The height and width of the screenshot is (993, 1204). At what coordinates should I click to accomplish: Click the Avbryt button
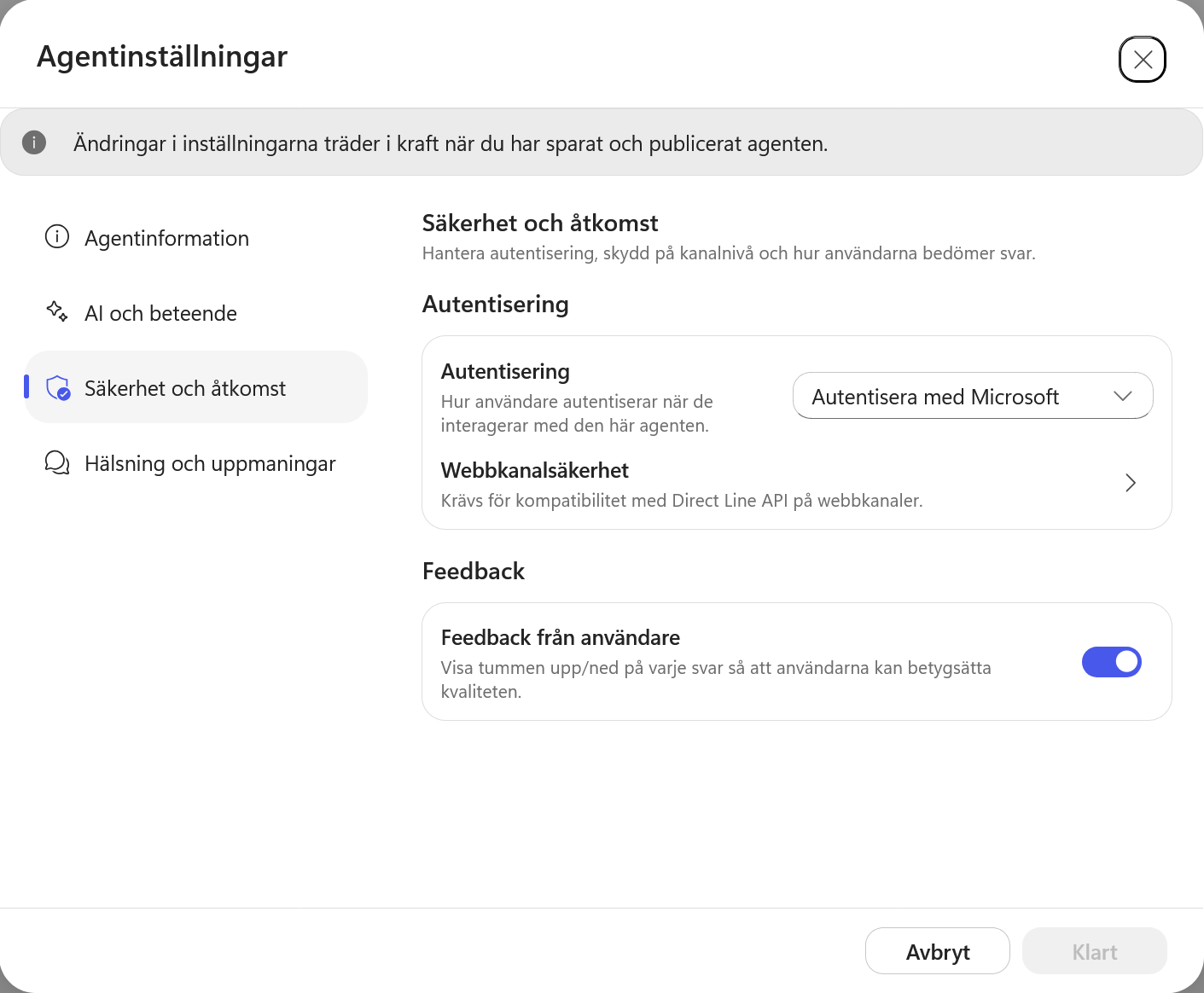[938, 951]
